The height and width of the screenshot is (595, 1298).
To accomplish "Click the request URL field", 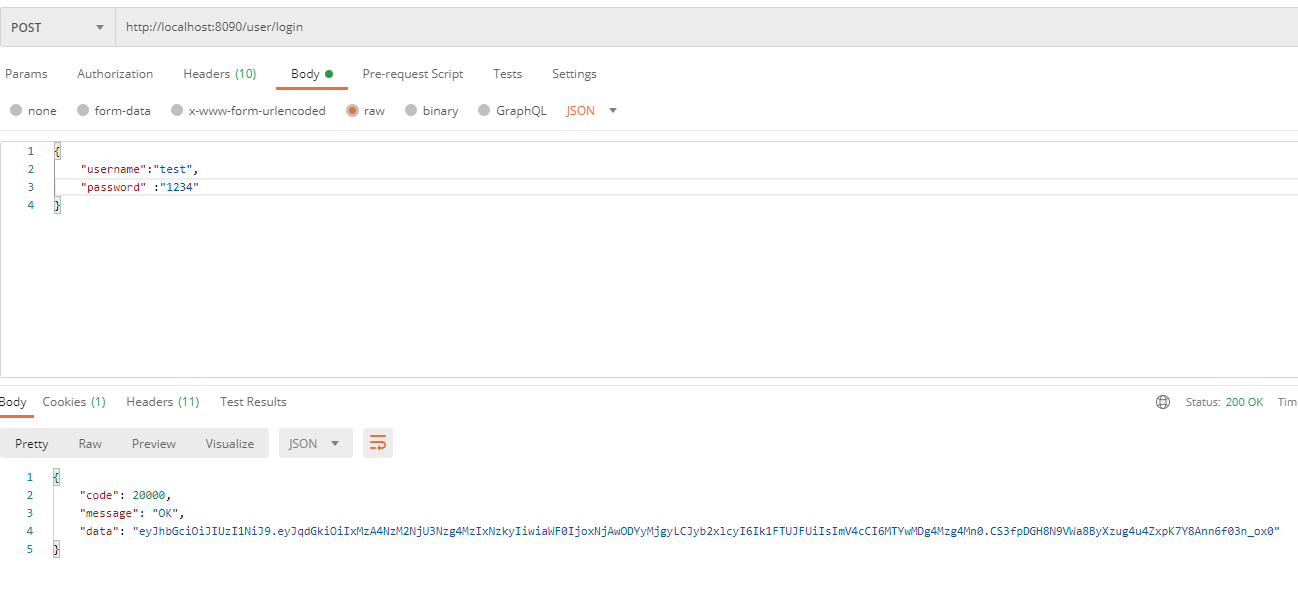I will pyautogui.click(x=707, y=28).
